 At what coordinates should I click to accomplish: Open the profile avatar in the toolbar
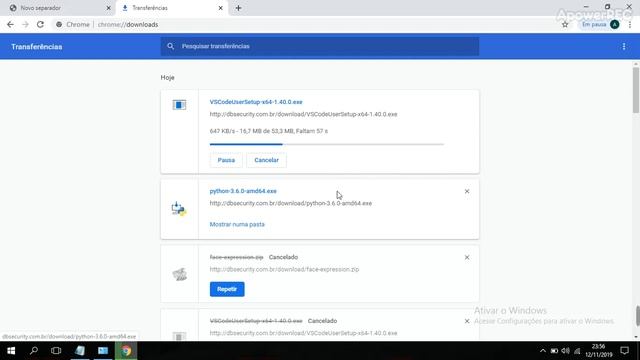tap(614, 24)
